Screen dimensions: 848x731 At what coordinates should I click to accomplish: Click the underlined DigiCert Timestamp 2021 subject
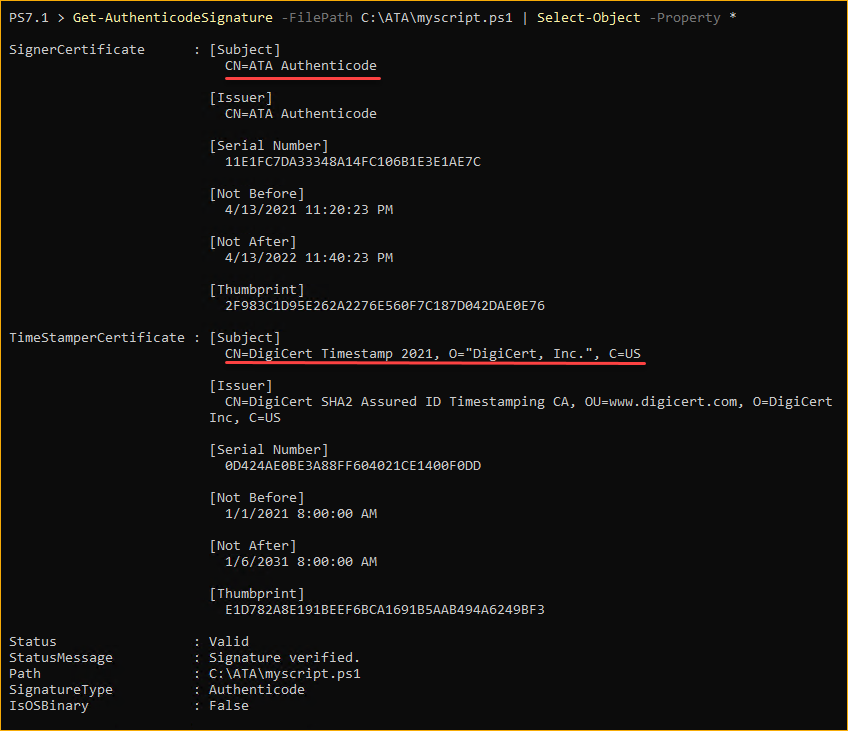pos(433,354)
